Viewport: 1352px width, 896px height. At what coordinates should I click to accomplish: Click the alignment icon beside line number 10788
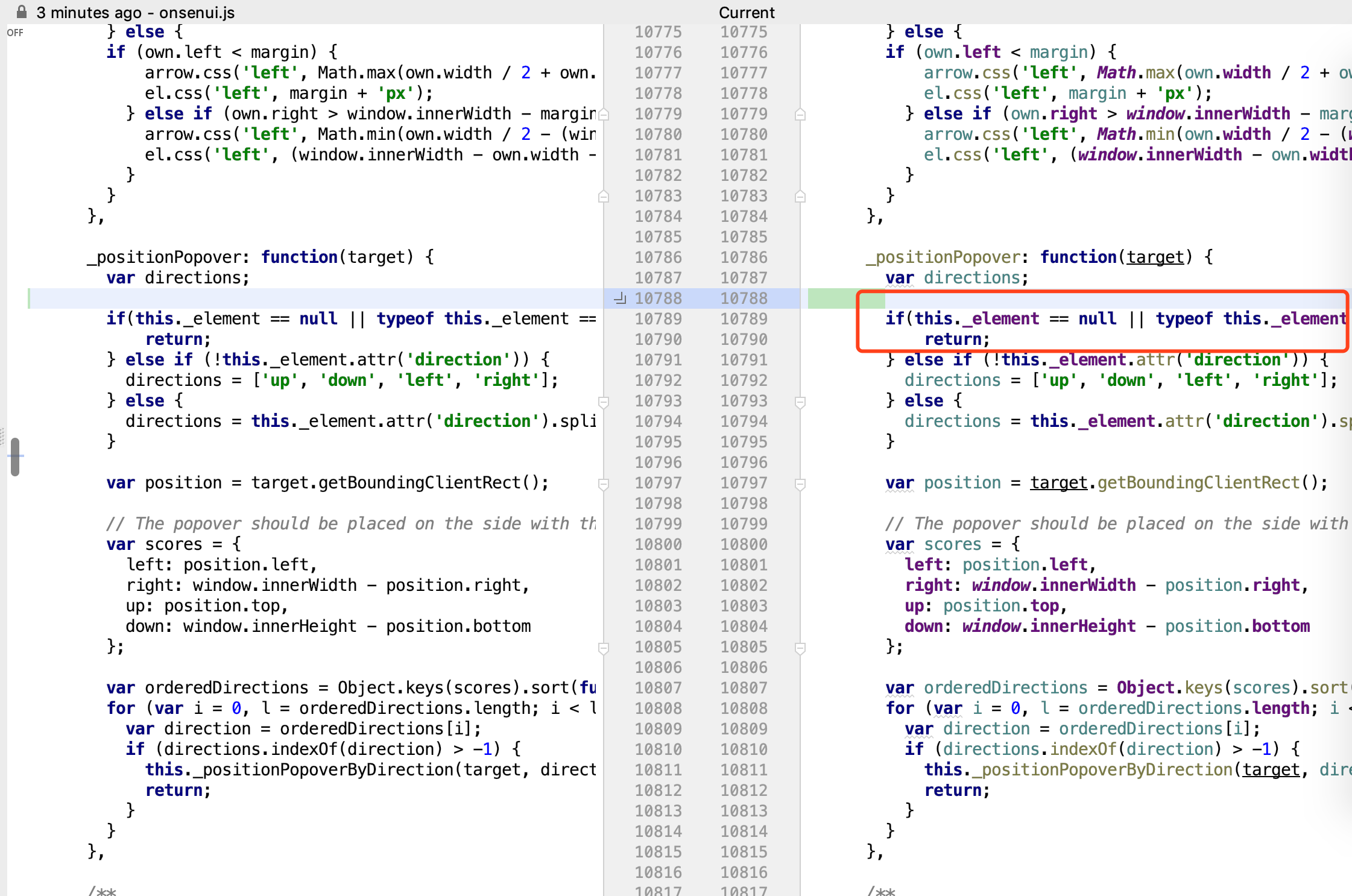pos(620,298)
